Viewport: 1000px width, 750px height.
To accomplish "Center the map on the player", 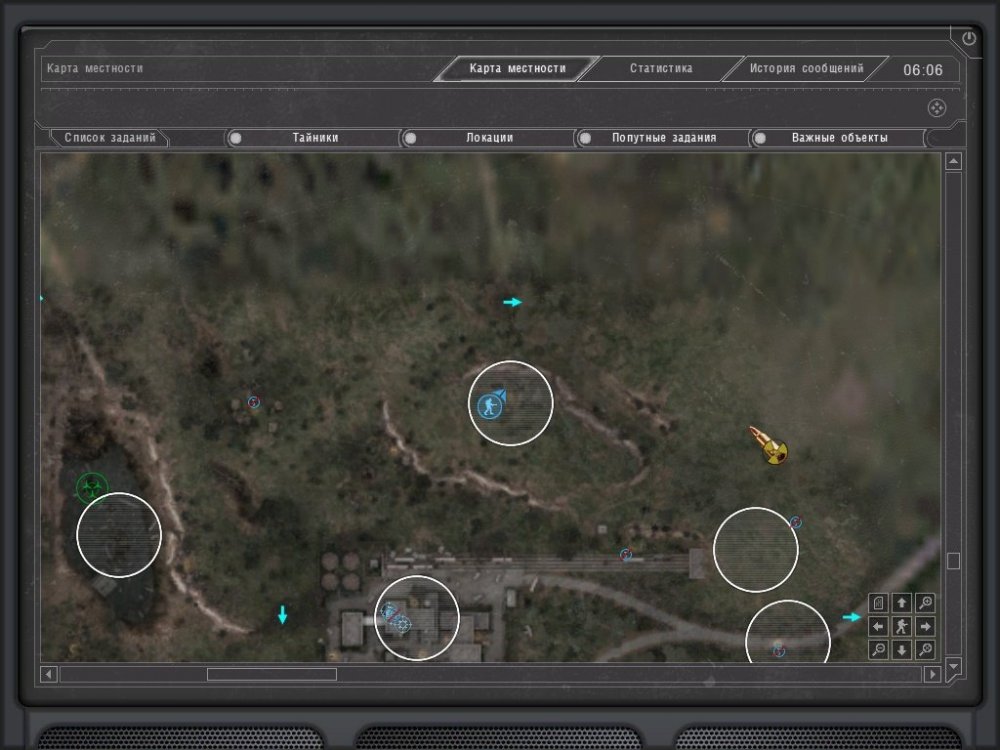I will tap(902, 627).
